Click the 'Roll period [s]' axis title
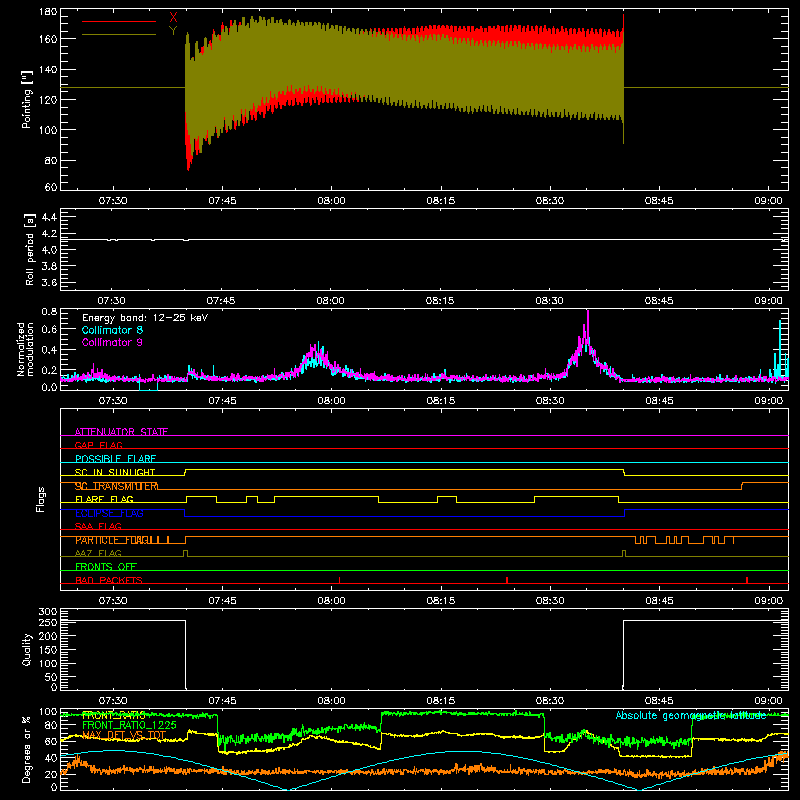This screenshot has width=800, height=800. 30,249
